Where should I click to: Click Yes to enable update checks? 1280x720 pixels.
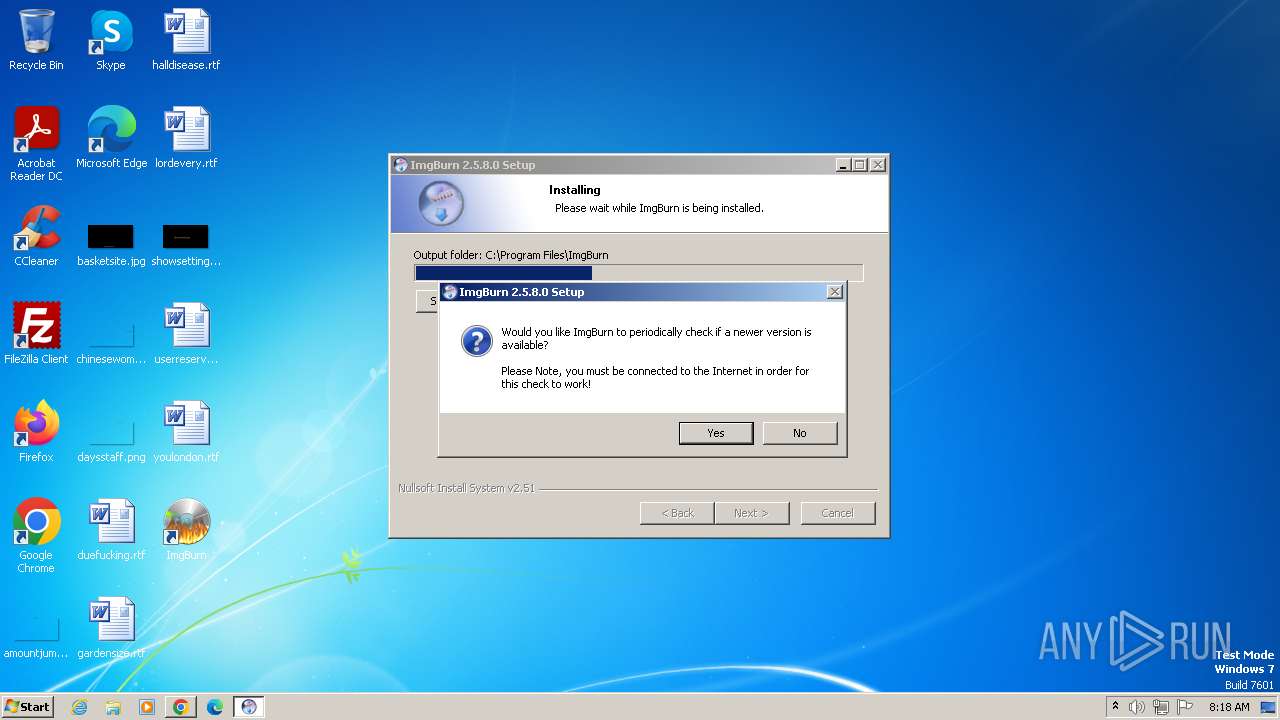[716, 433]
